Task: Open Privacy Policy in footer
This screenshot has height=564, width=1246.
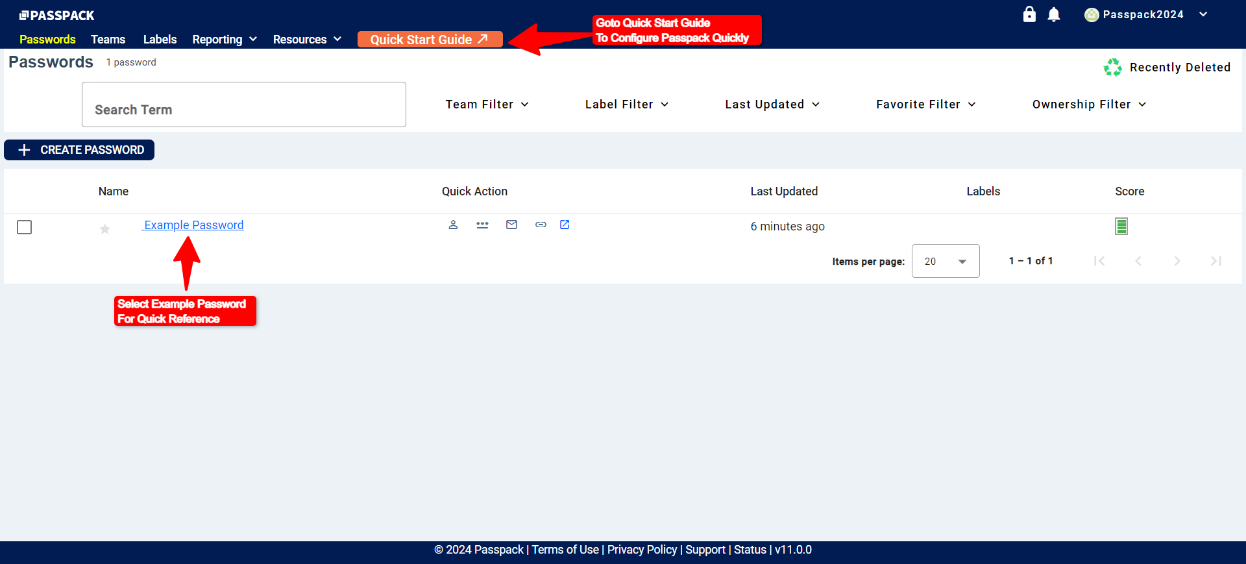Action: (x=642, y=550)
